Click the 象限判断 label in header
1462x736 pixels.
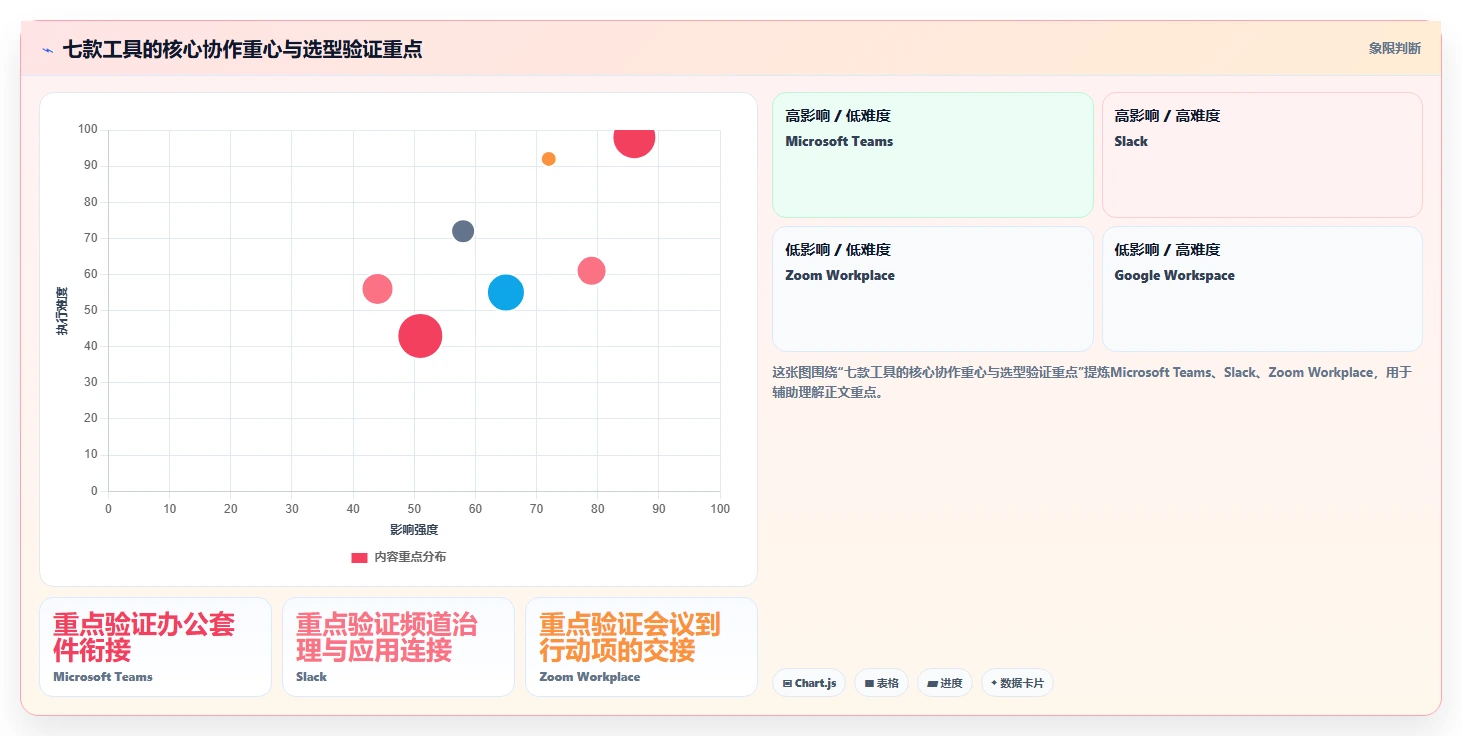[x=1394, y=49]
